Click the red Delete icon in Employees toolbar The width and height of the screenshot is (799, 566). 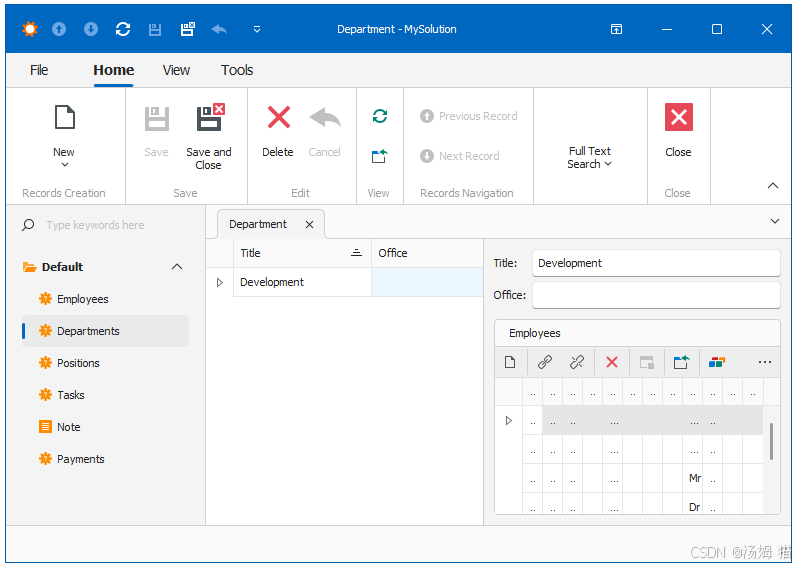tap(612, 362)
